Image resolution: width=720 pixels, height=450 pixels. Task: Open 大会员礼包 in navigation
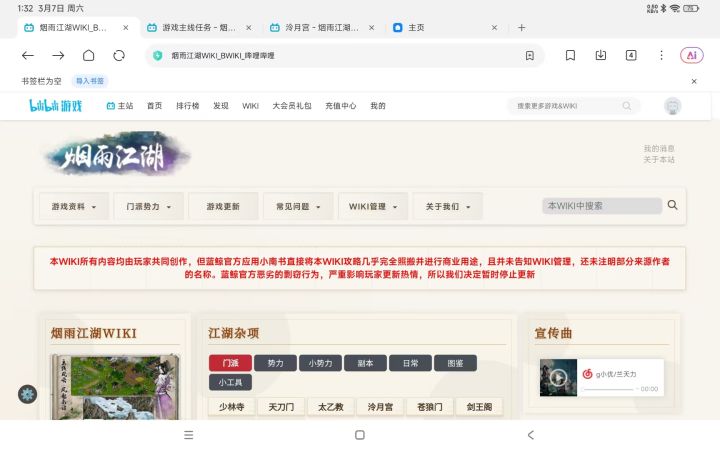(292, 106)
